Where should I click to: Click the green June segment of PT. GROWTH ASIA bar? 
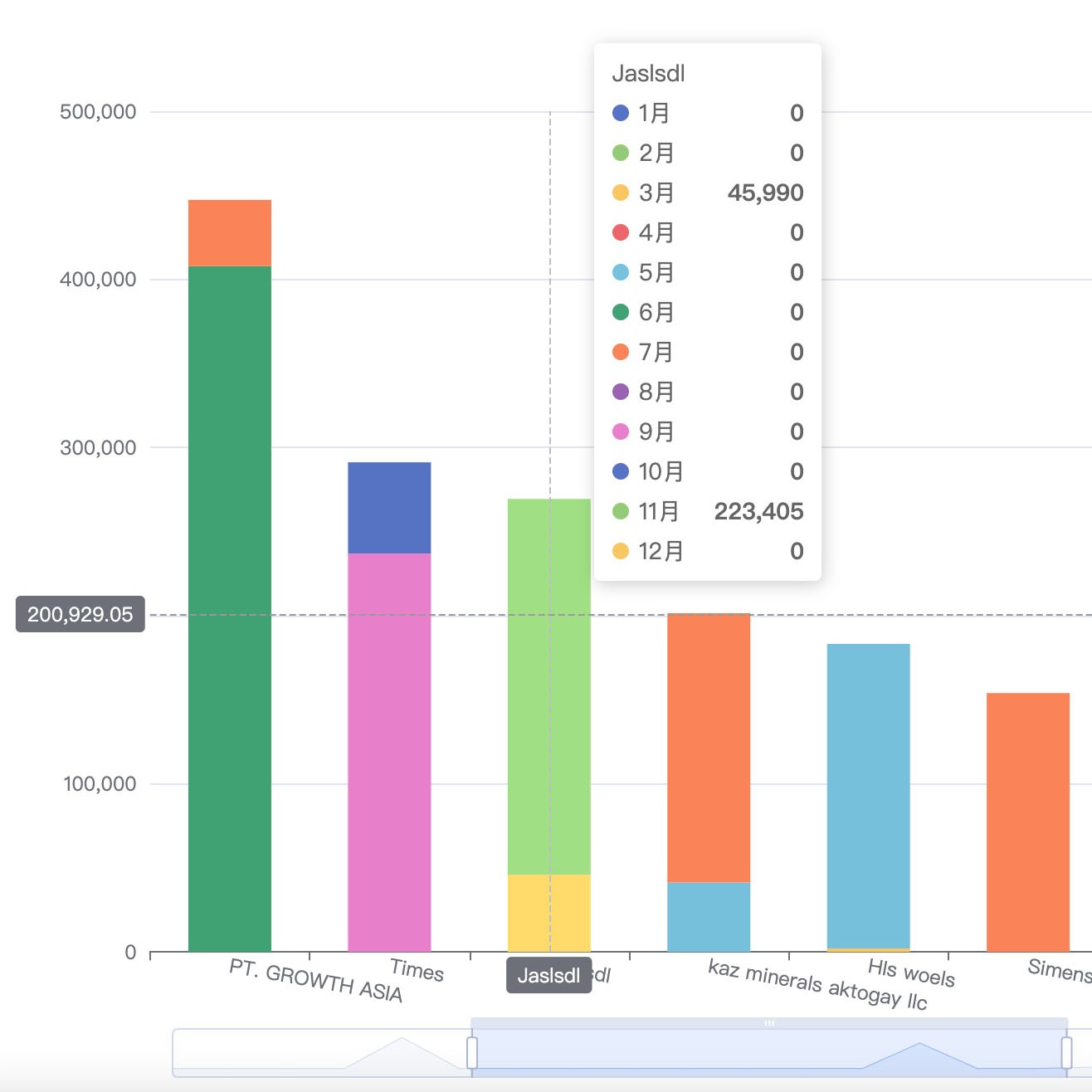(230, 608)
